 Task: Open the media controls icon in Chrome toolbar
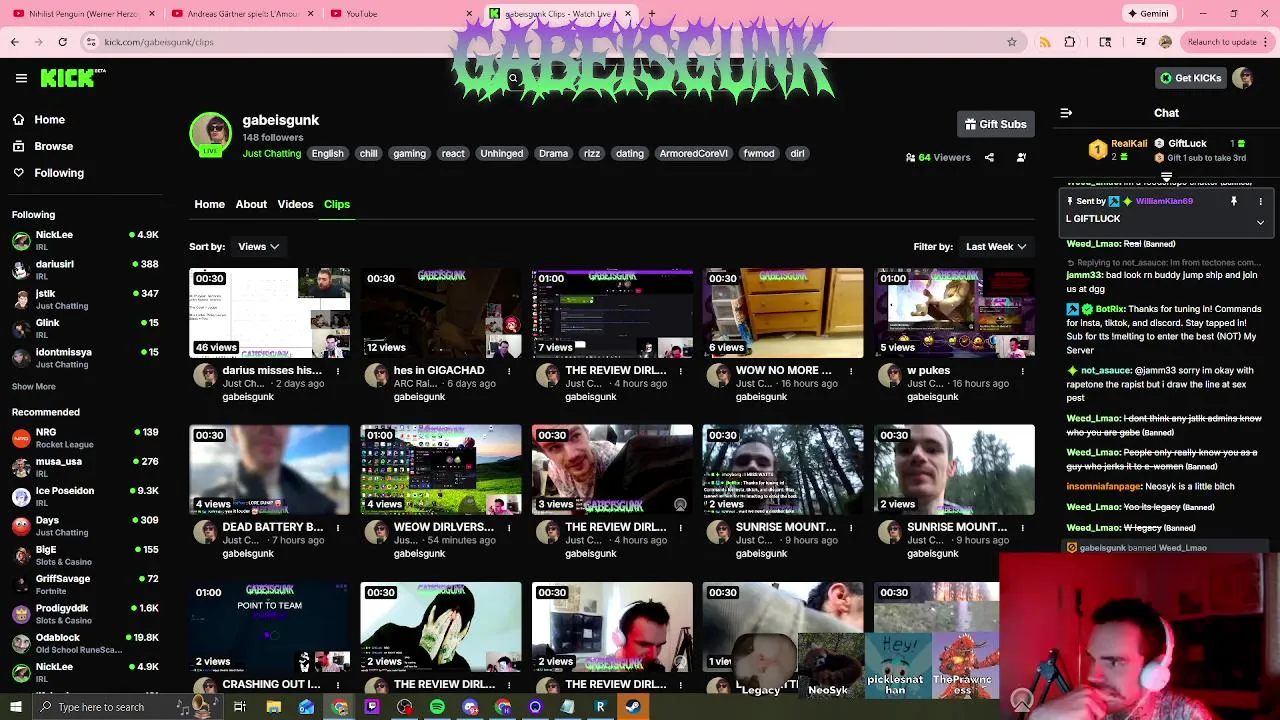1141,42
